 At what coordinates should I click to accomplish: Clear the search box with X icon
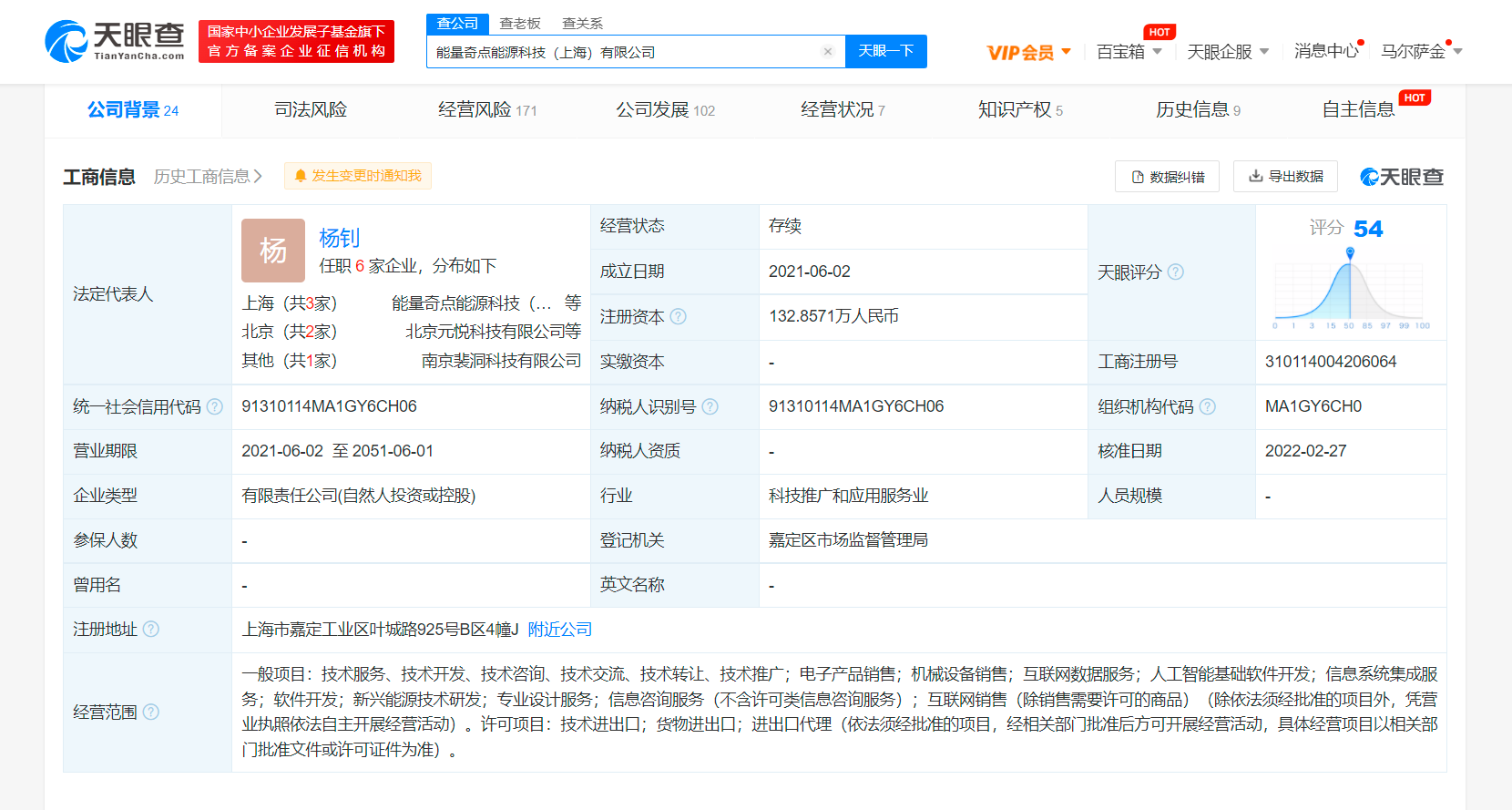828,52
